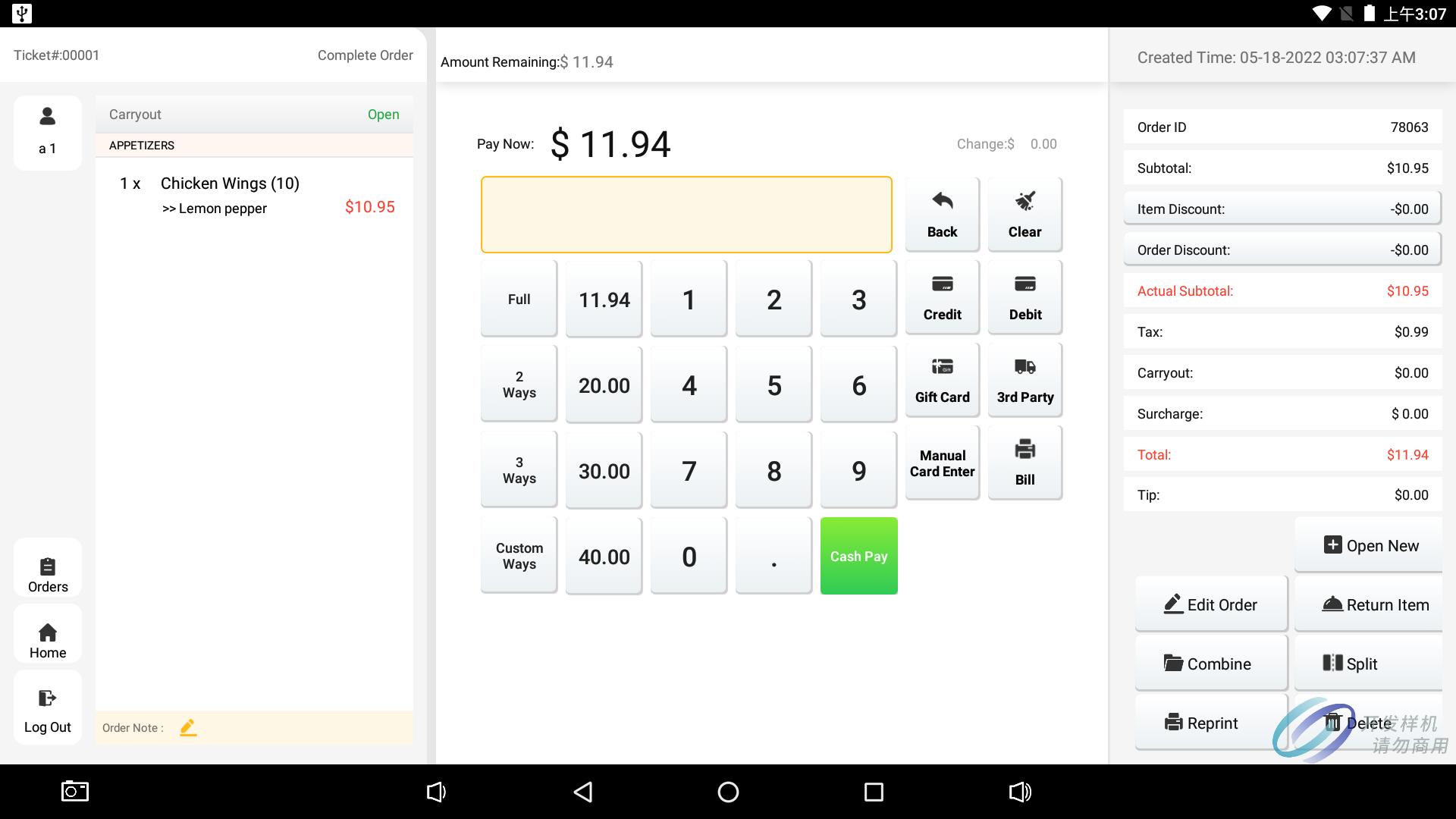The width and height of the screenshot is (1456, 819).
Task: Click Complete Order link
Action: [365, 55]
